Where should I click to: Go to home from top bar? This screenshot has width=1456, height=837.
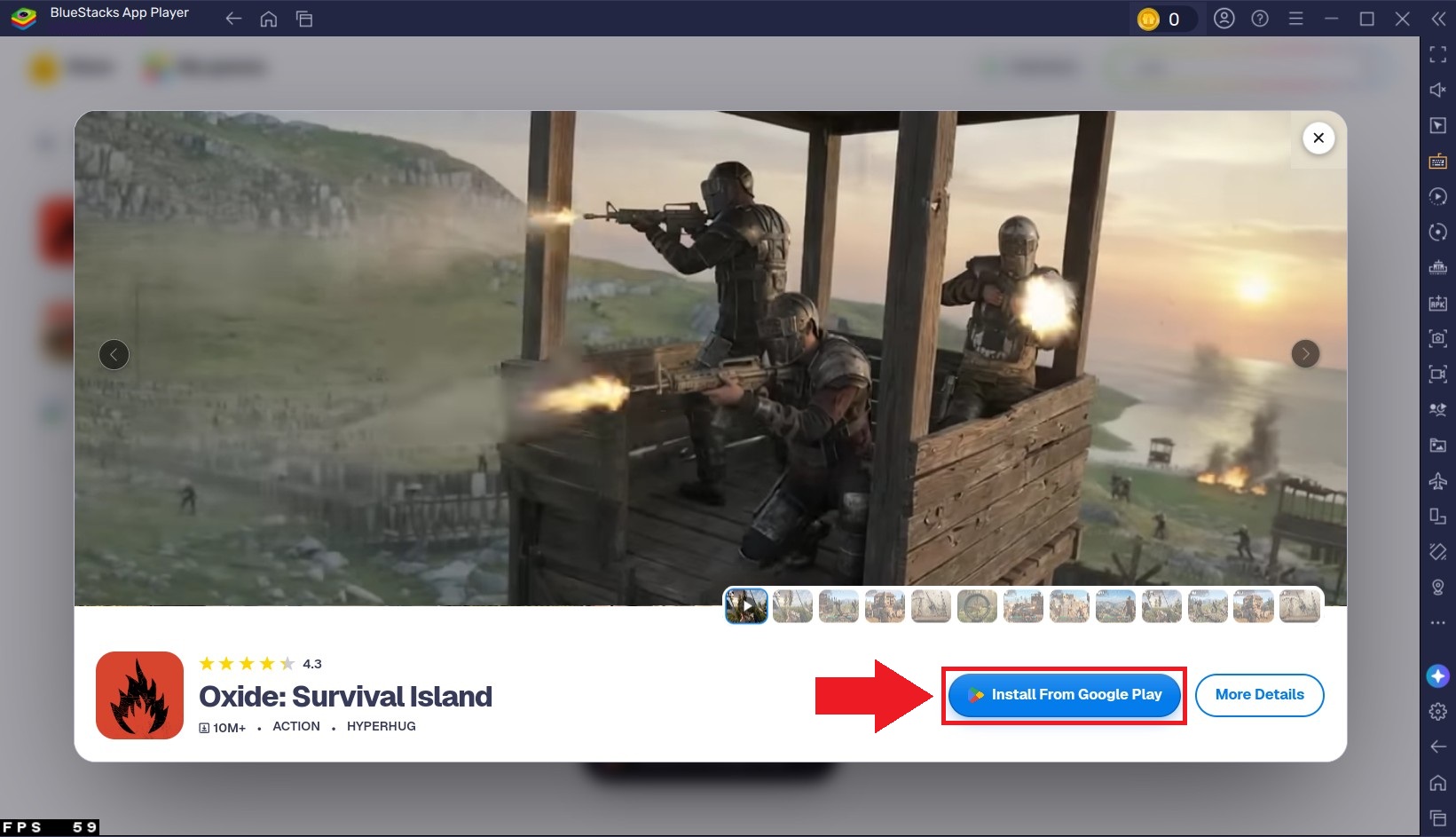coord(269,19)
